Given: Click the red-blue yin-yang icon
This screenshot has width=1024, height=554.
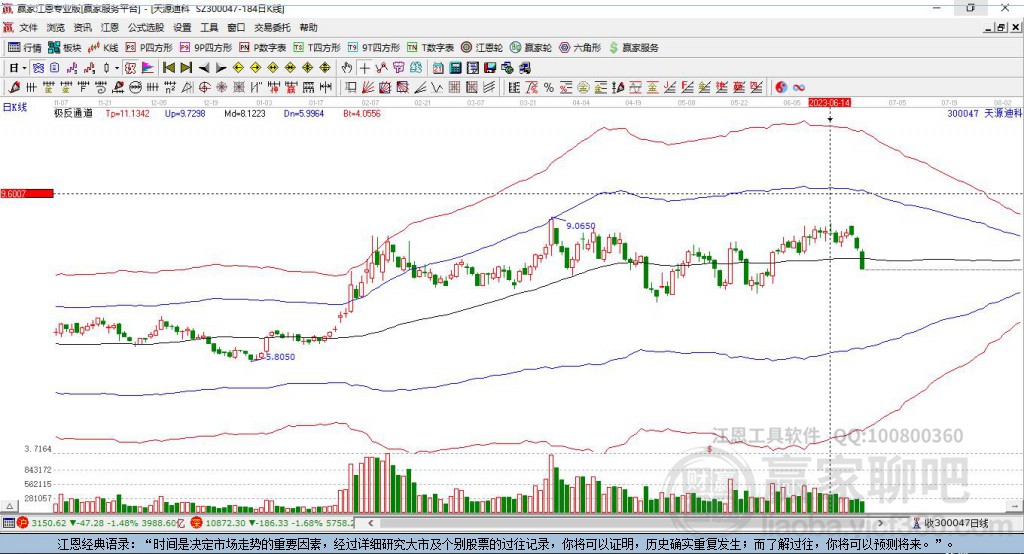Looking at the screenshot, I should 780,87.
